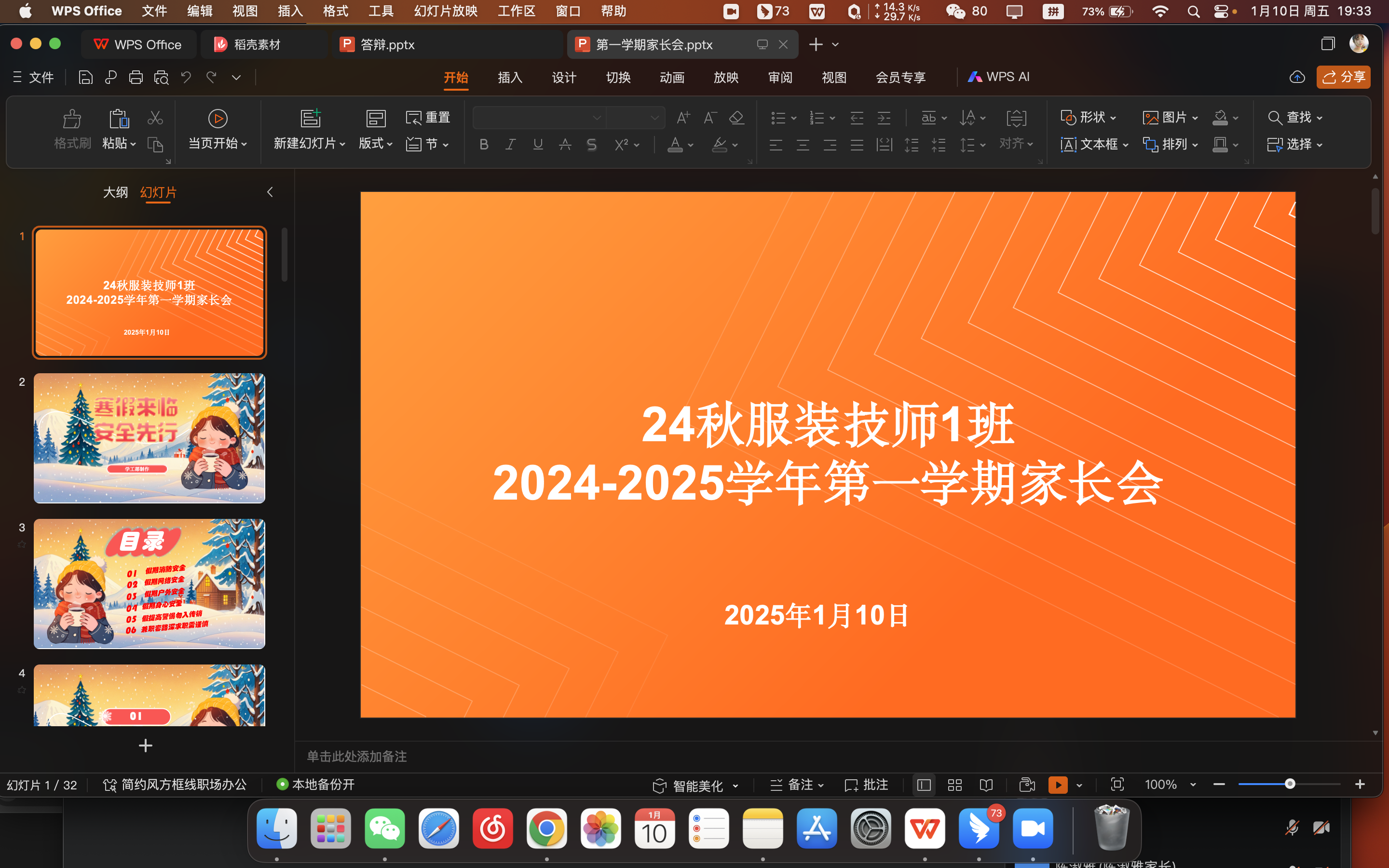Image resolution: width=1389 pixels, height=868 pixels.
Task: Click the Decrease Font Size icon
Action: [710, 118]
